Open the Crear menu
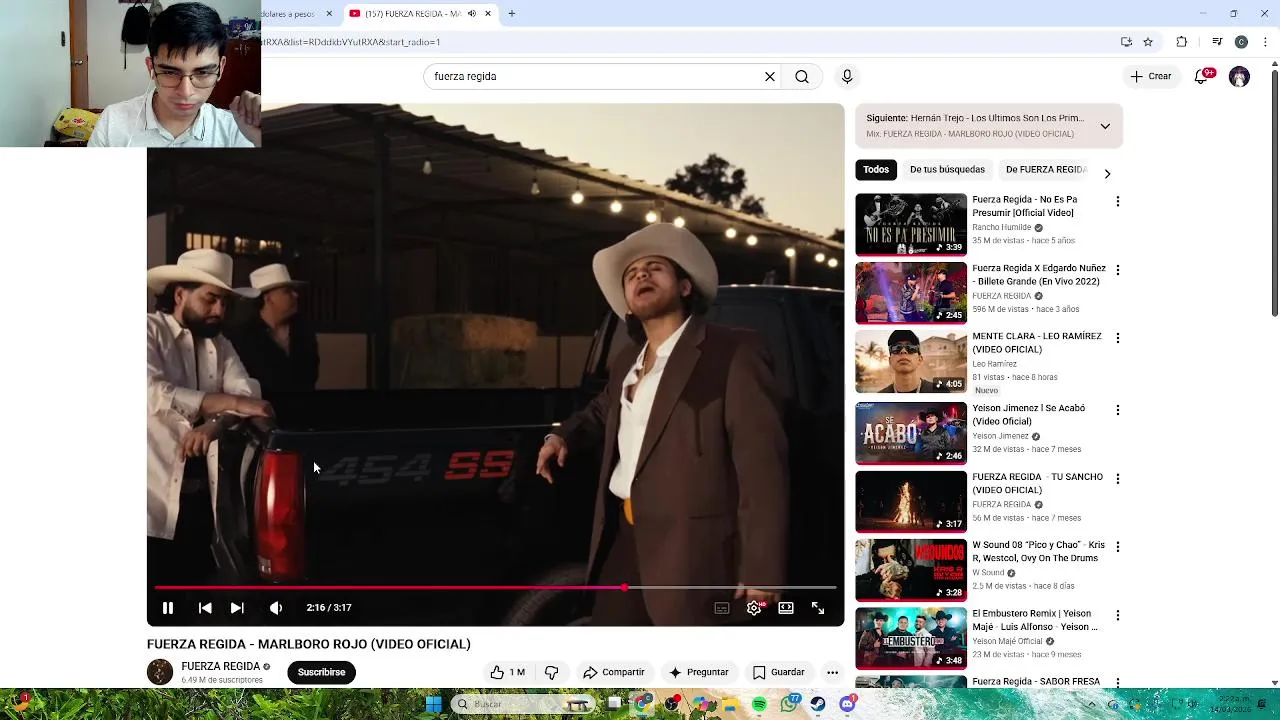Screen dimensions: 1280x720 [x=1151, y=76]
